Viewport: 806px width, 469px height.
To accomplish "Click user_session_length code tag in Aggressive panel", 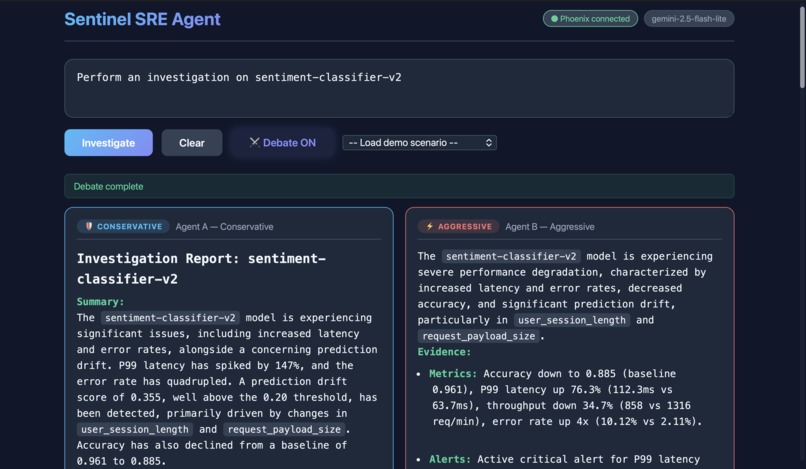I will 572,320.
